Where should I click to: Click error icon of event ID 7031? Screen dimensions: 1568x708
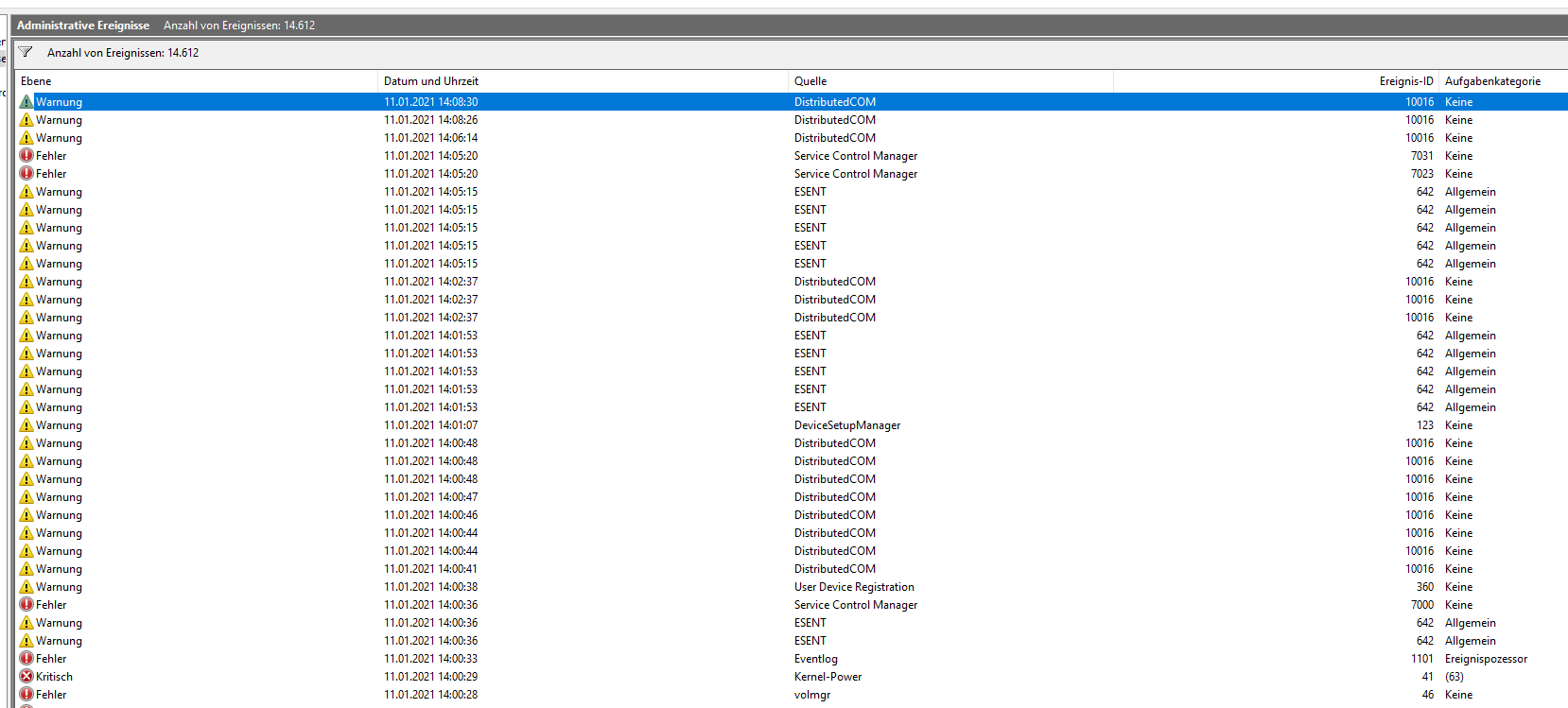26,155
